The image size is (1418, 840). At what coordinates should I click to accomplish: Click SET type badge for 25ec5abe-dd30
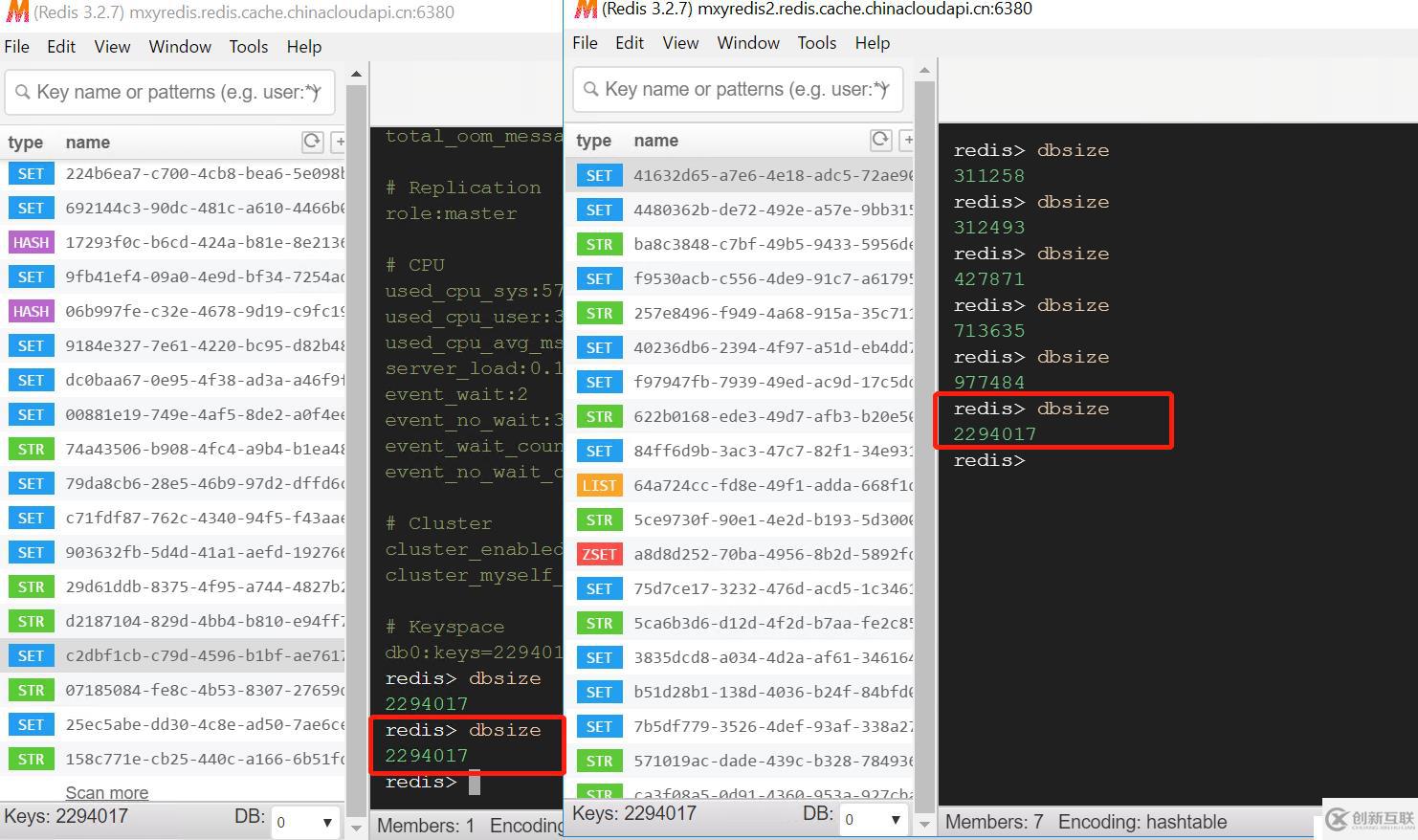point(31,725)
